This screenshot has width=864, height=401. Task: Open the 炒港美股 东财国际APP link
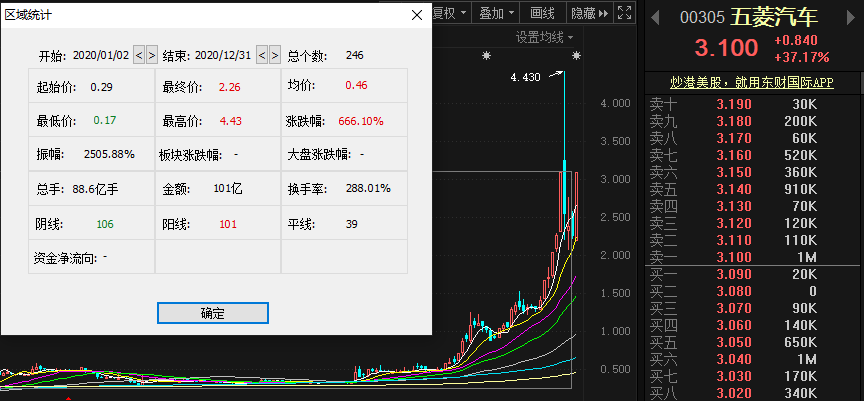click(x=750, y=83)
